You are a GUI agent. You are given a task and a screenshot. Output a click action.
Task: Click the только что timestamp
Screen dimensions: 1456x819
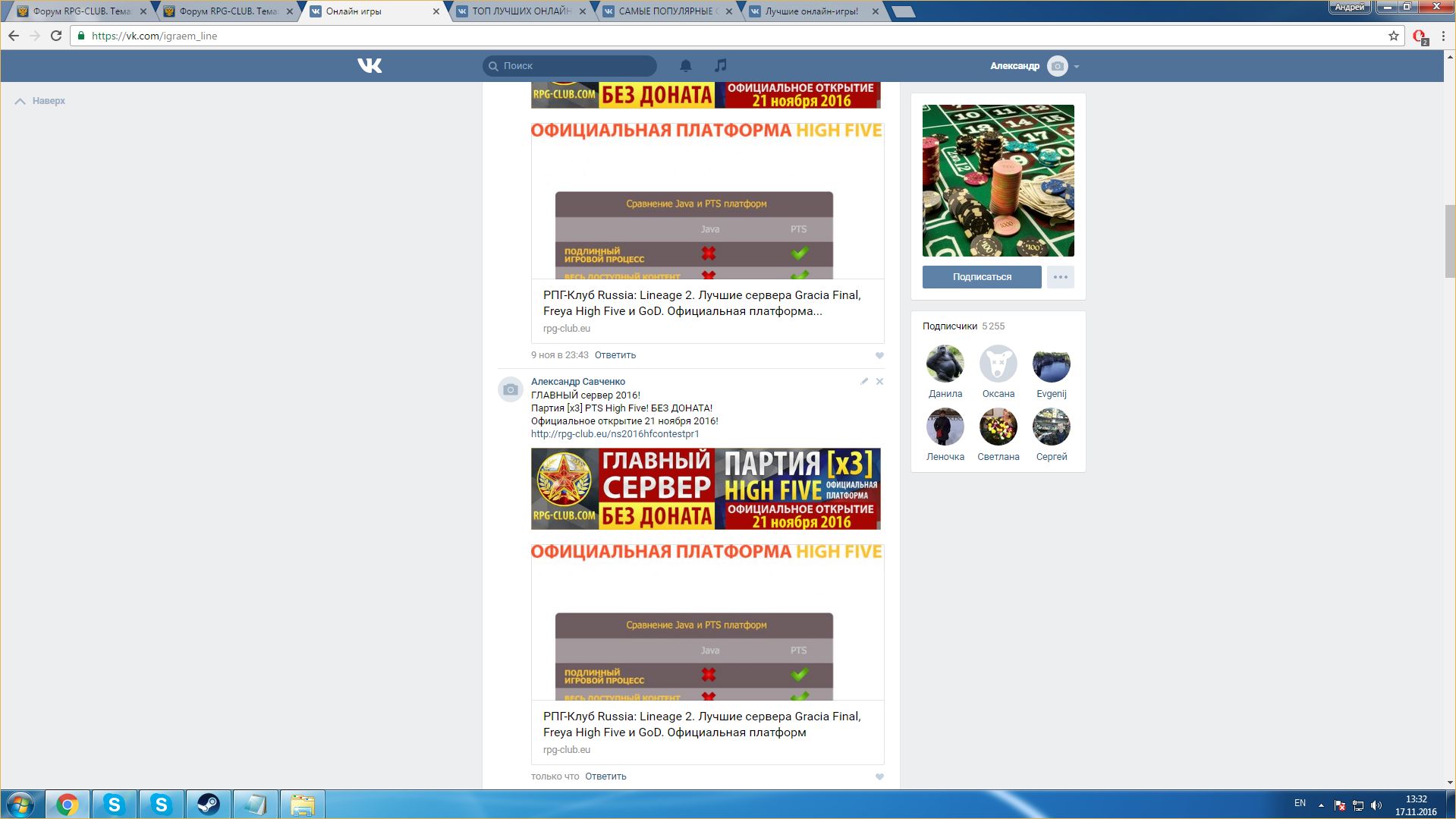(555, 776)
